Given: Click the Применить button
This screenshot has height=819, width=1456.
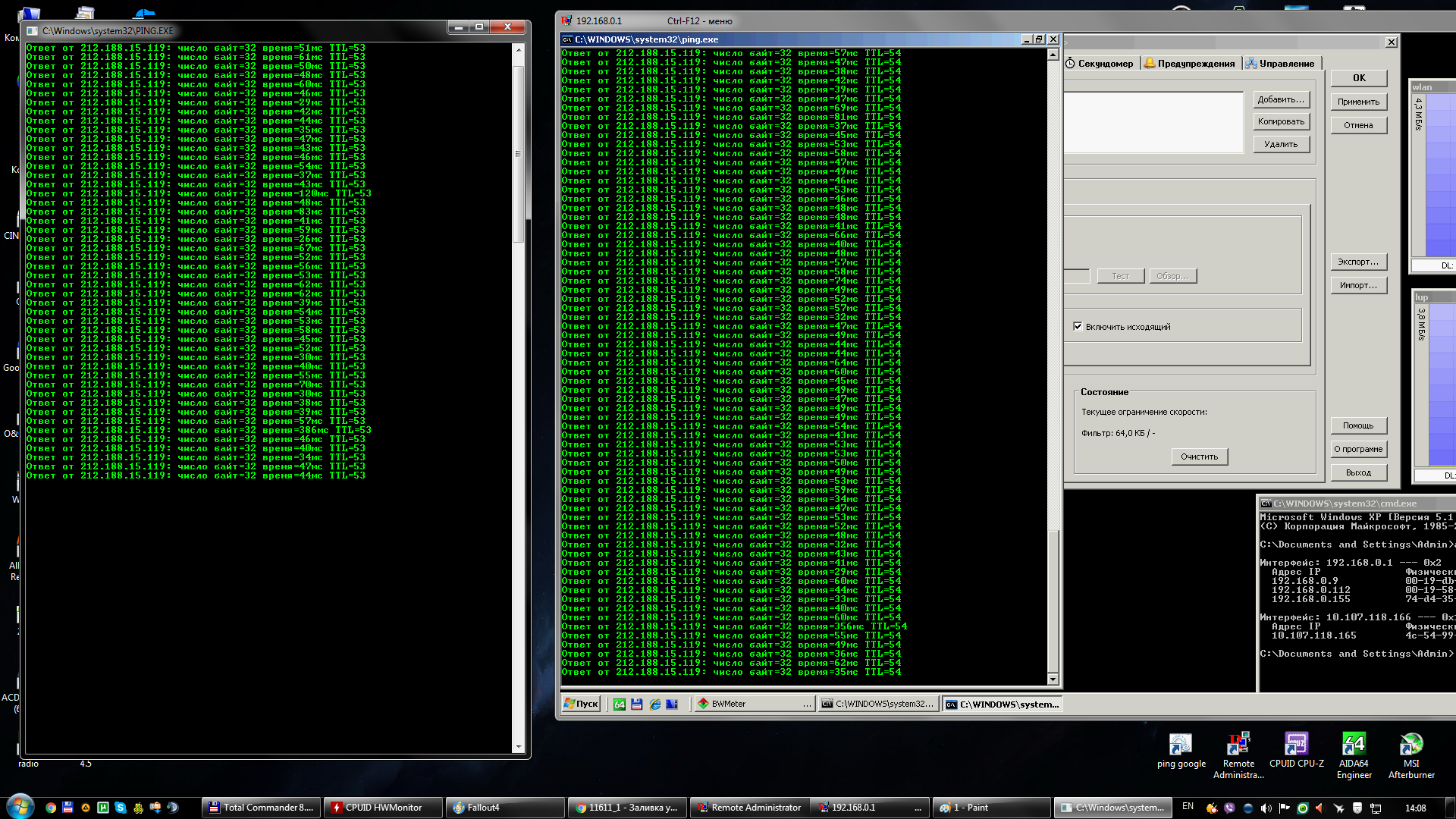Looking at the screenshot, I should (x=1358, y=102).
